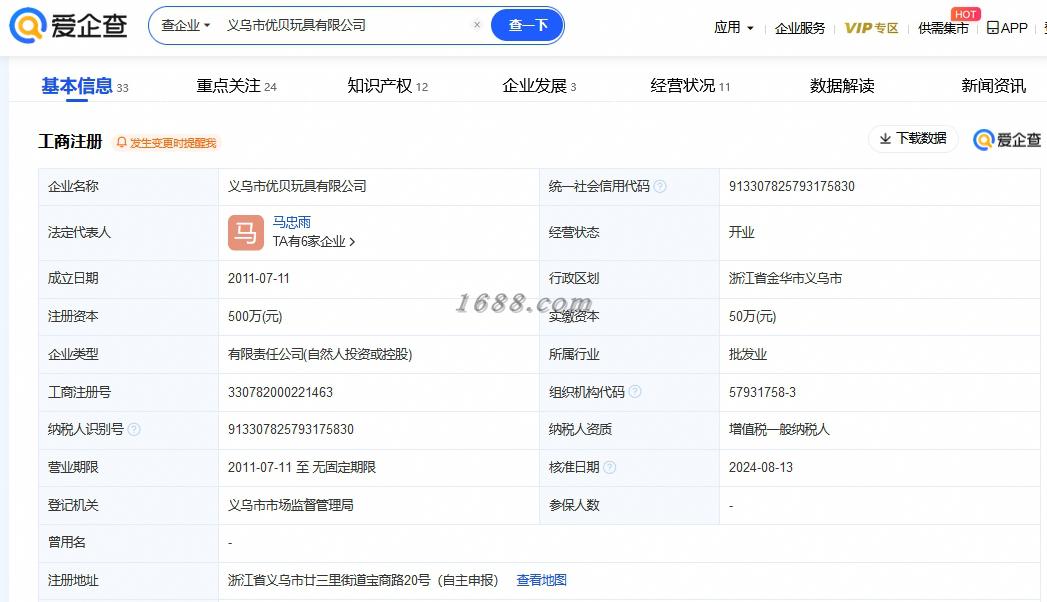Switch to the 知识产权 tab
This screenshot has height=602, width=1047.
[387, 86]
